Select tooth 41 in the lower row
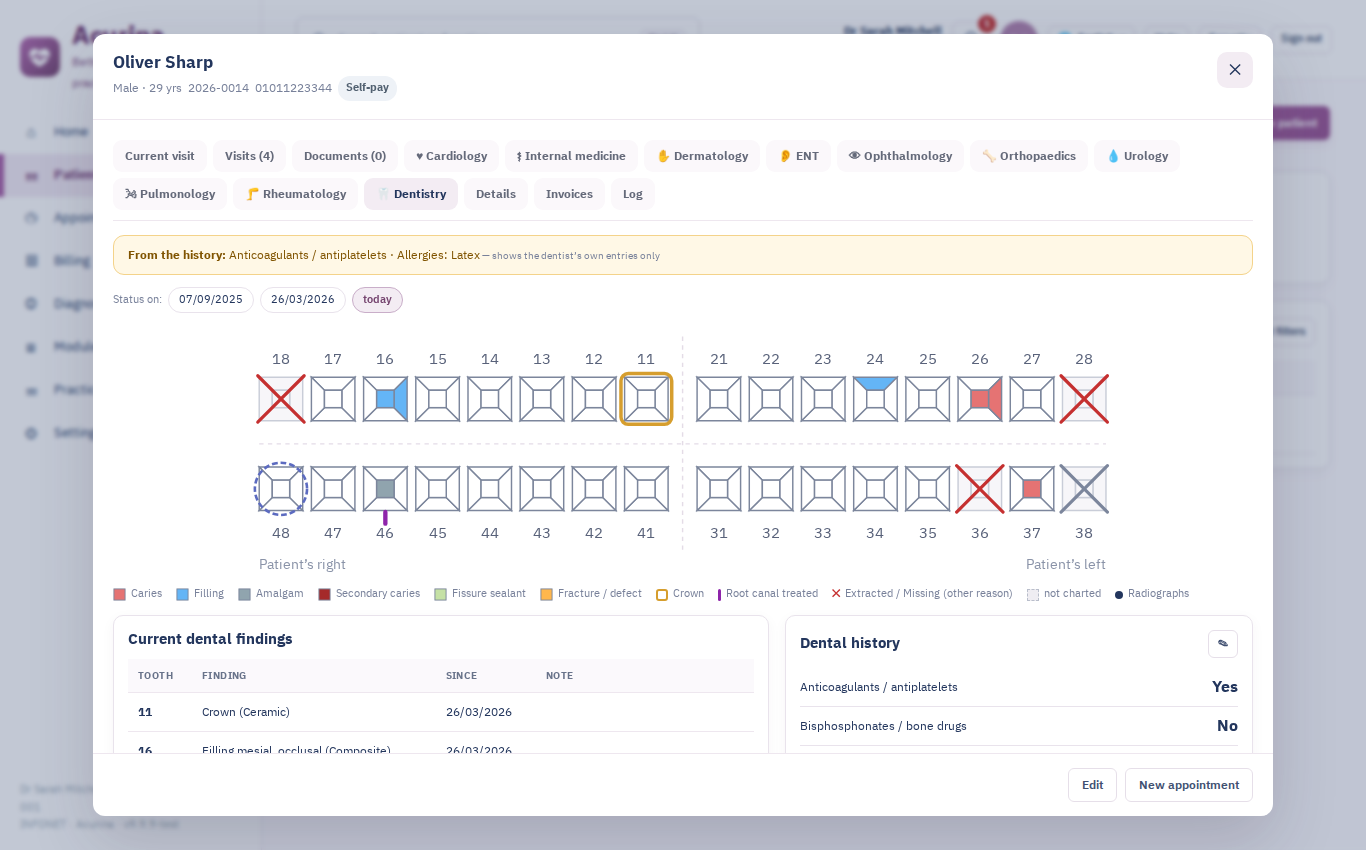 [646, 489]
